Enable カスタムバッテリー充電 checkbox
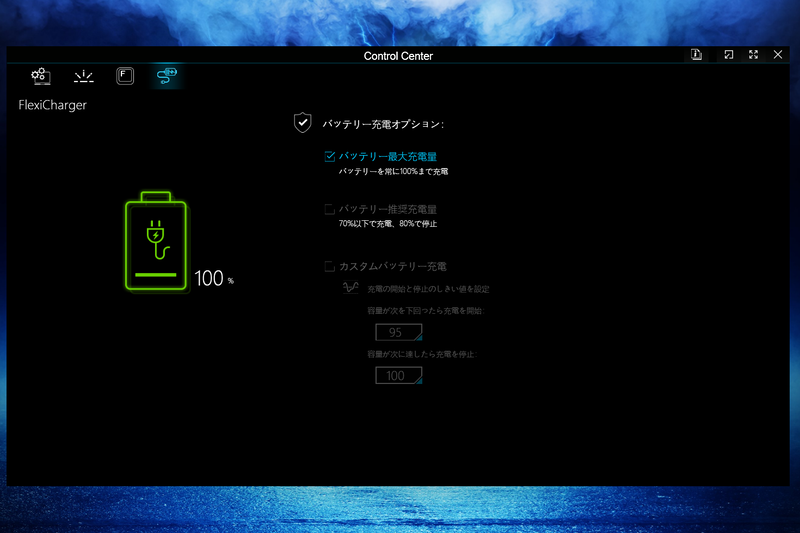Image resolution: width=800 pixels, height=533 pixels. tap(330, 266)
